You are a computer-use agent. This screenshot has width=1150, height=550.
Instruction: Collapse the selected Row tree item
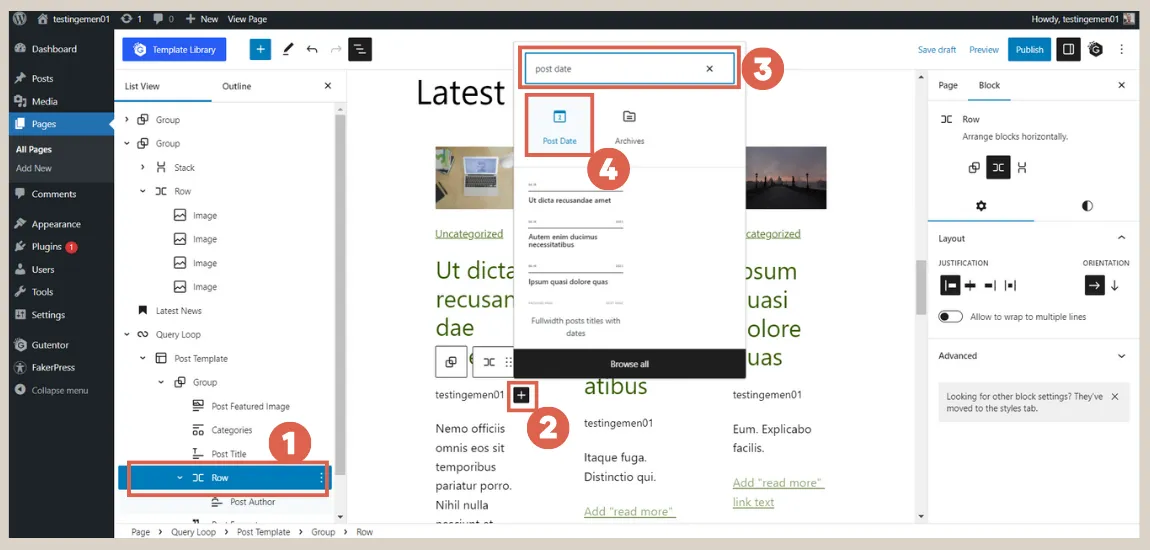click(180, 477)
